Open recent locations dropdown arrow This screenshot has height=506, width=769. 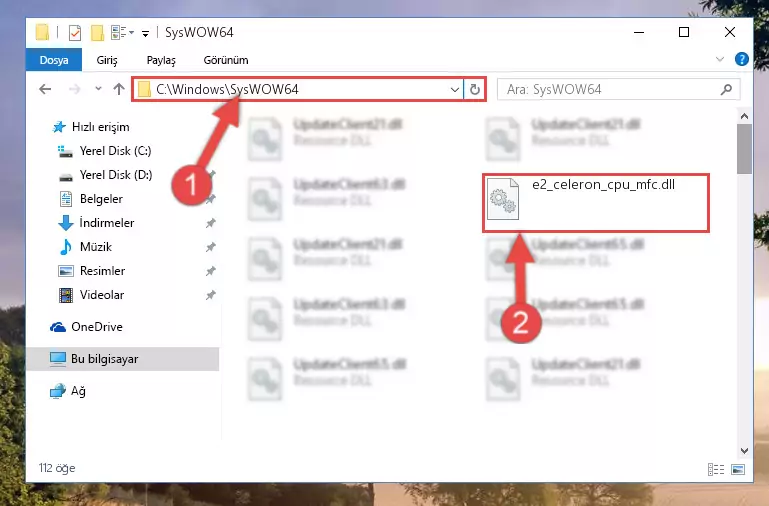99,89
